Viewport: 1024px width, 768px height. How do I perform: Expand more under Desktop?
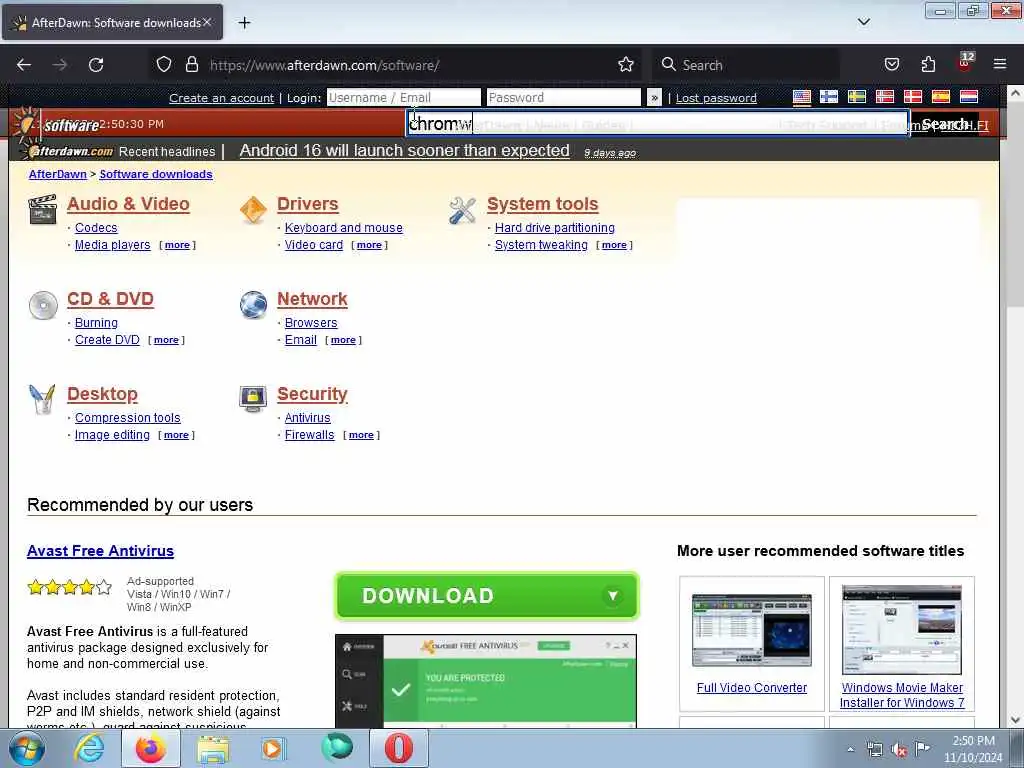pyautogui.click(x=176, y=435)
